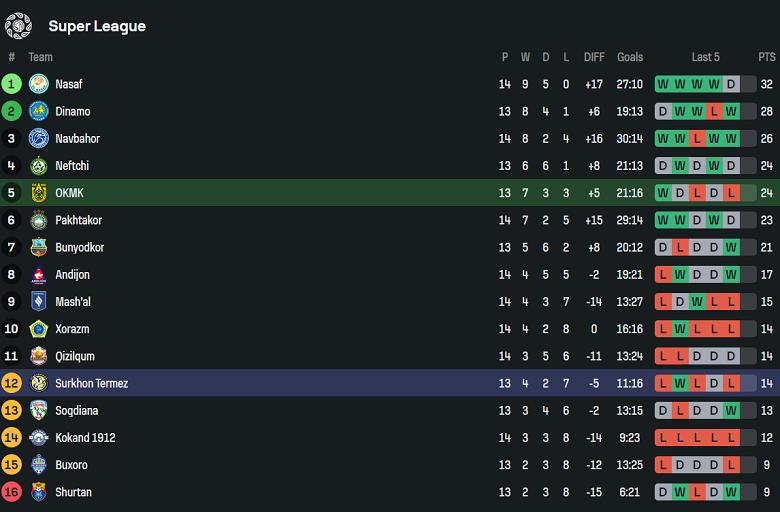Sort table by PTS column header

click(x=767, y=57)
